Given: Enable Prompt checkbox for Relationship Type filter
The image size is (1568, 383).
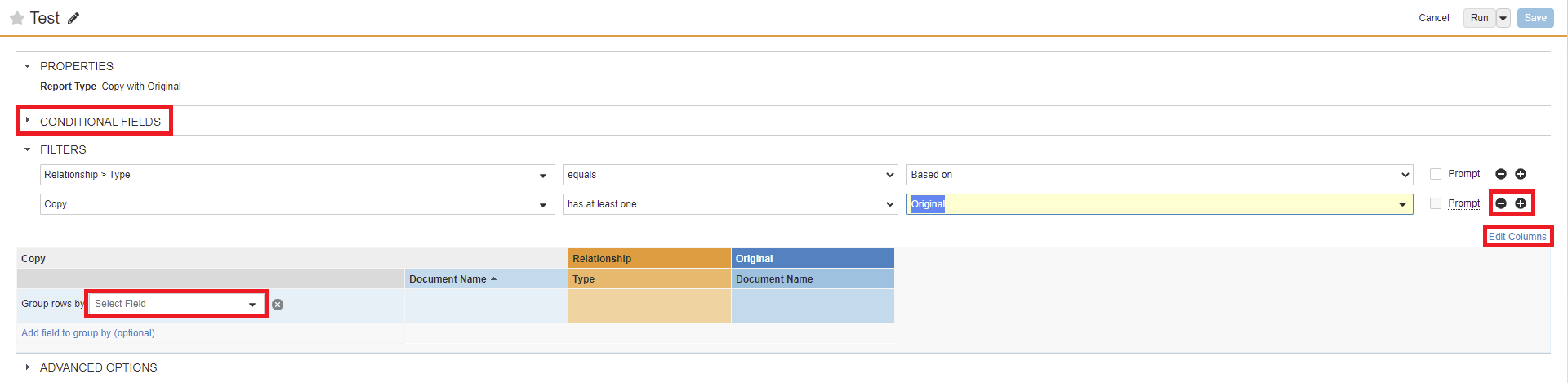Looking at the screenshot, I should (1436, 174).
